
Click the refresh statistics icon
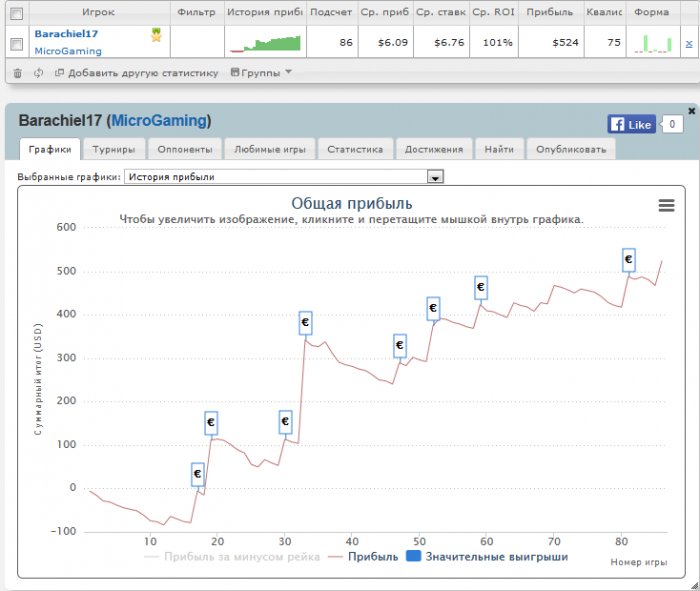click(x=38, y=73)
